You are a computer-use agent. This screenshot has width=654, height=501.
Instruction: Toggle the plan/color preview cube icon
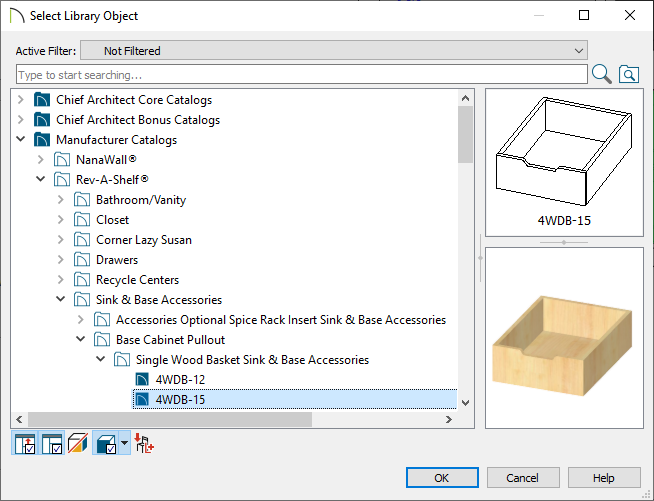(78, 443)
